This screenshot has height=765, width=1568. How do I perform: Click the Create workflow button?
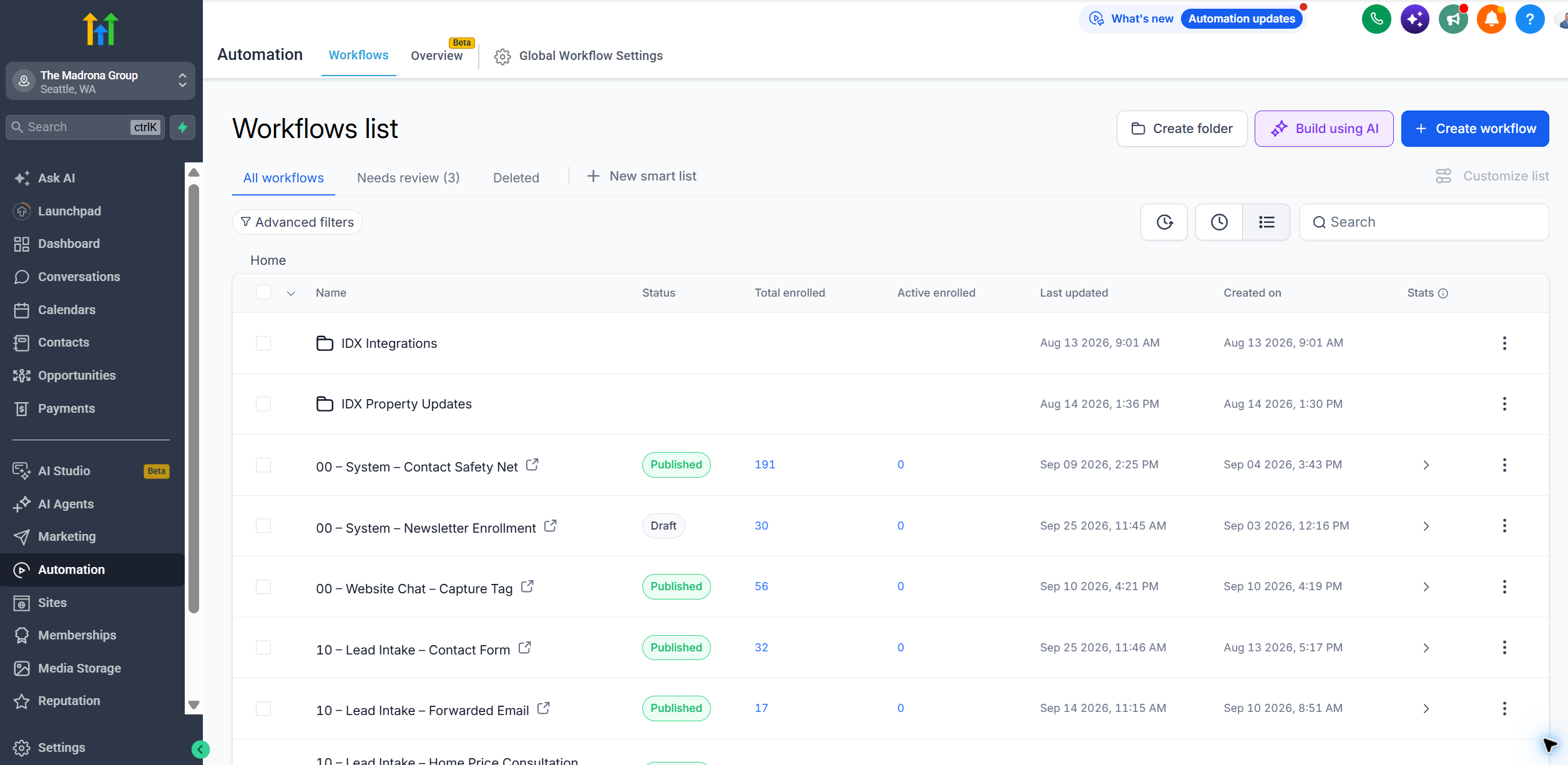point(1475,129)
